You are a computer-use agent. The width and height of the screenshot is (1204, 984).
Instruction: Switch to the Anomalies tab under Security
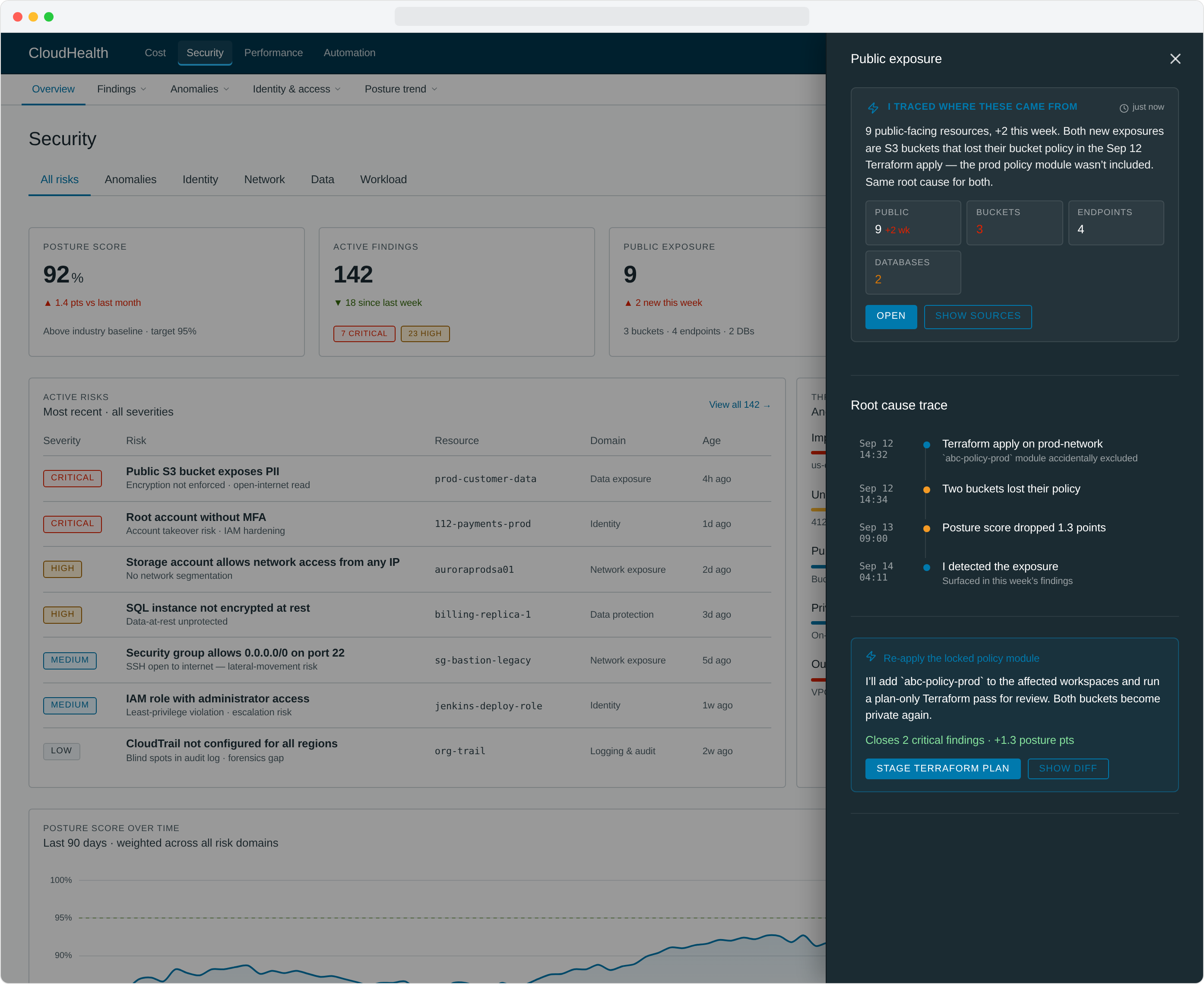tap(130, 180)
